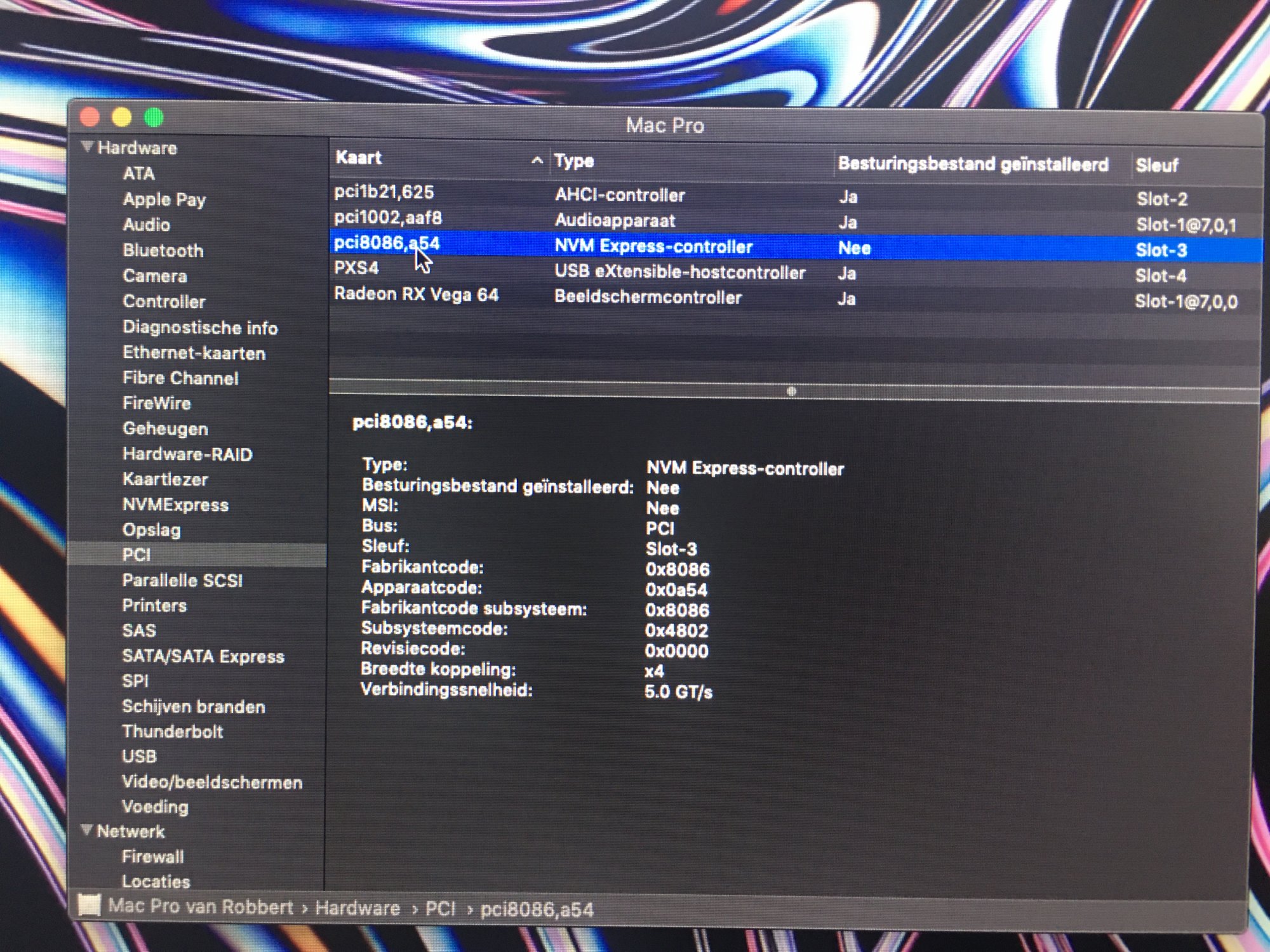Zoom the window with green button
This screenshot has height=952, width=1270.
pyautogui.click(x=154, y=117)
